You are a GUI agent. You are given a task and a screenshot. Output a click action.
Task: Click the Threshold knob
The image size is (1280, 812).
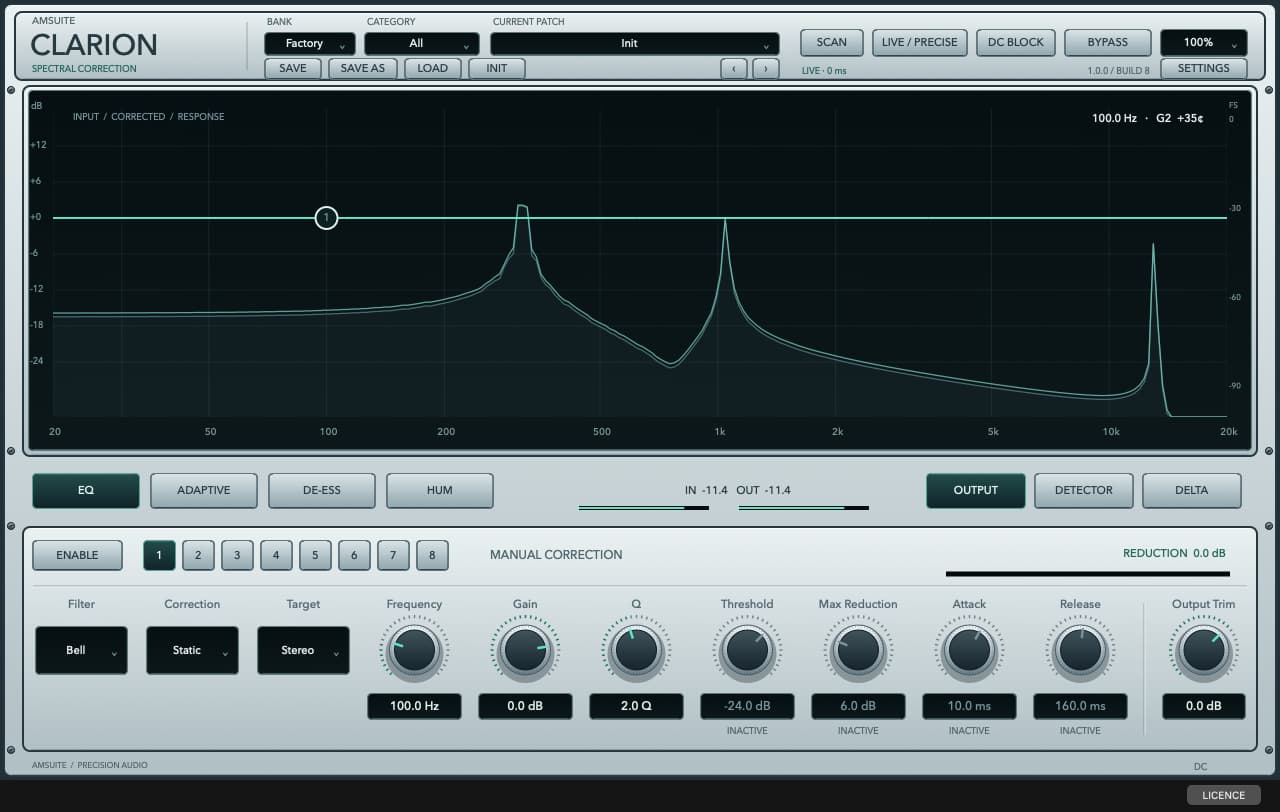click(748, 650)
